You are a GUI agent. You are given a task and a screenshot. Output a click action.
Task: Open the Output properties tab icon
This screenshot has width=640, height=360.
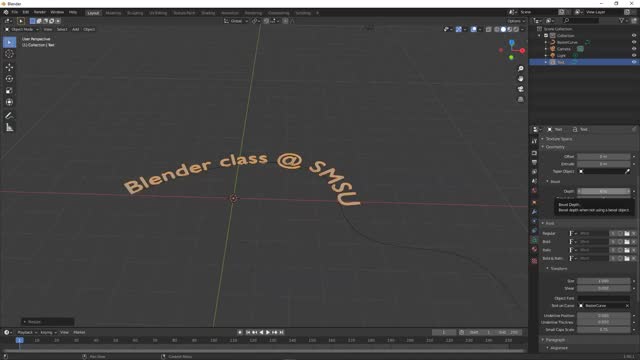[534, 162]
